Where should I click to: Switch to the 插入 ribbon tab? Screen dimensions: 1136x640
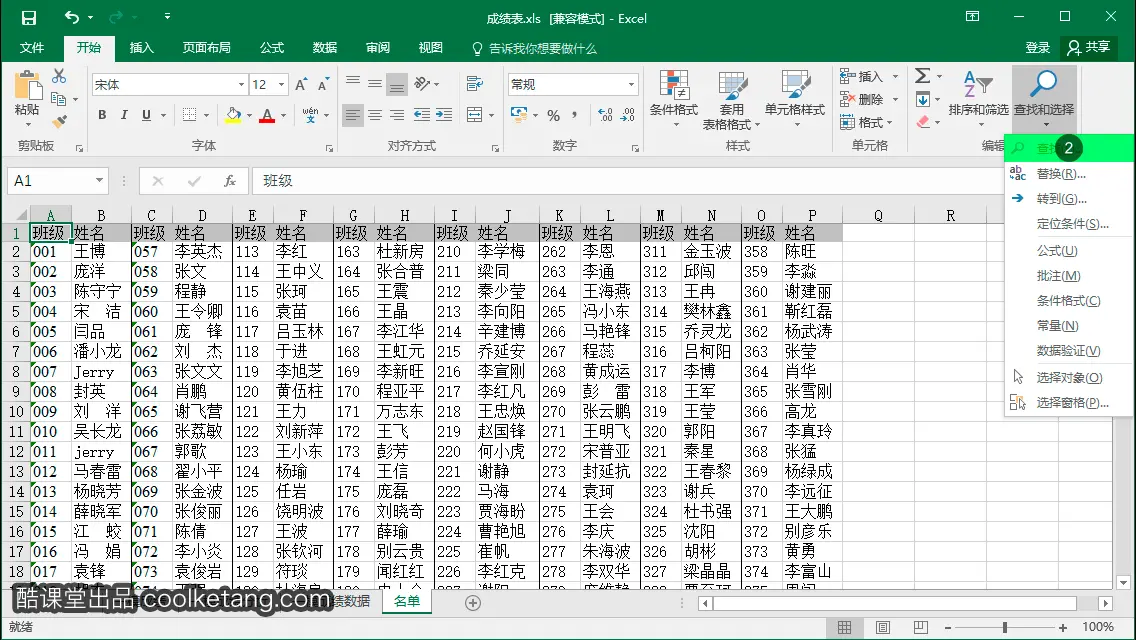pos(141,48)
